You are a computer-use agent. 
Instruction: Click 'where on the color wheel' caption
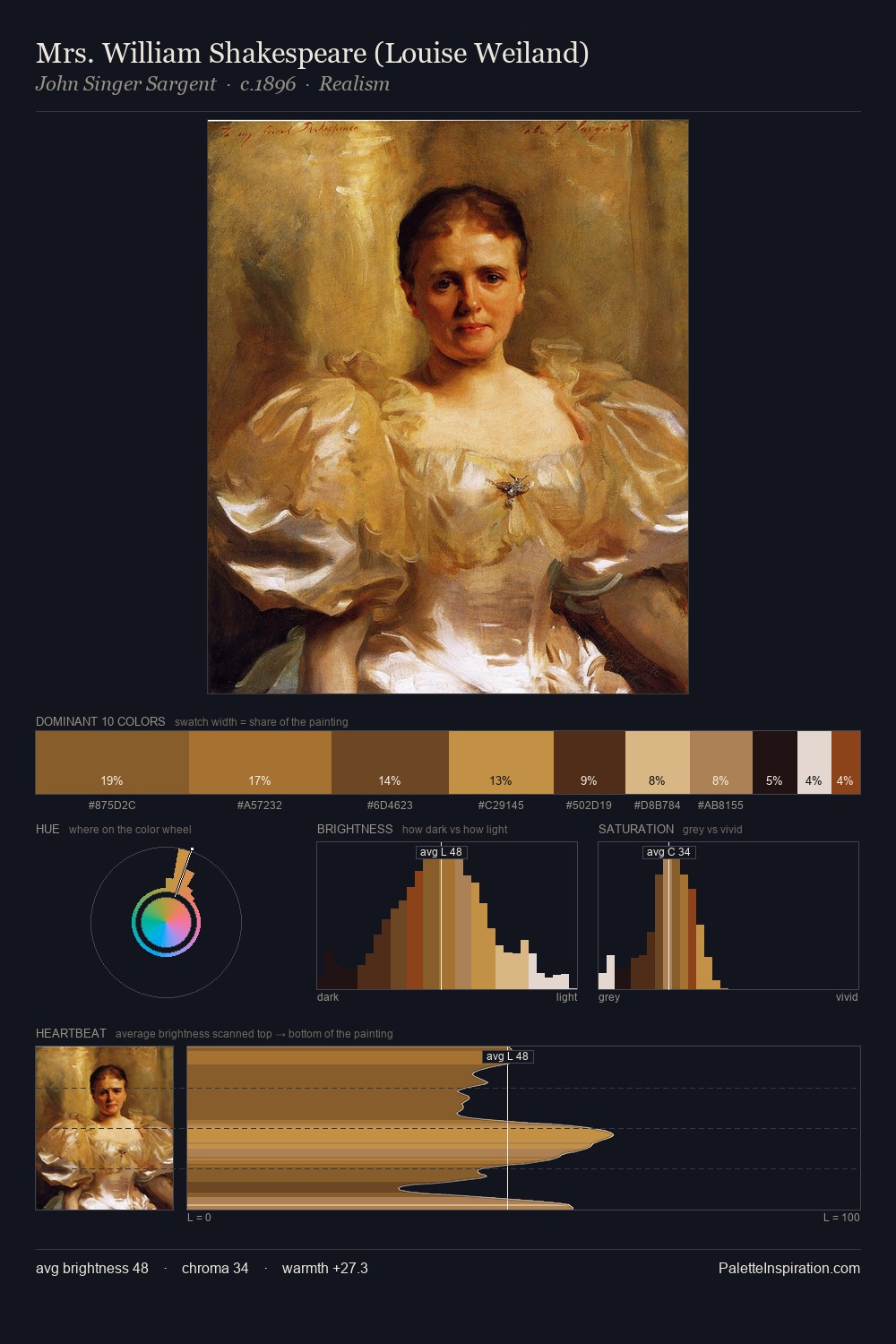130,830
